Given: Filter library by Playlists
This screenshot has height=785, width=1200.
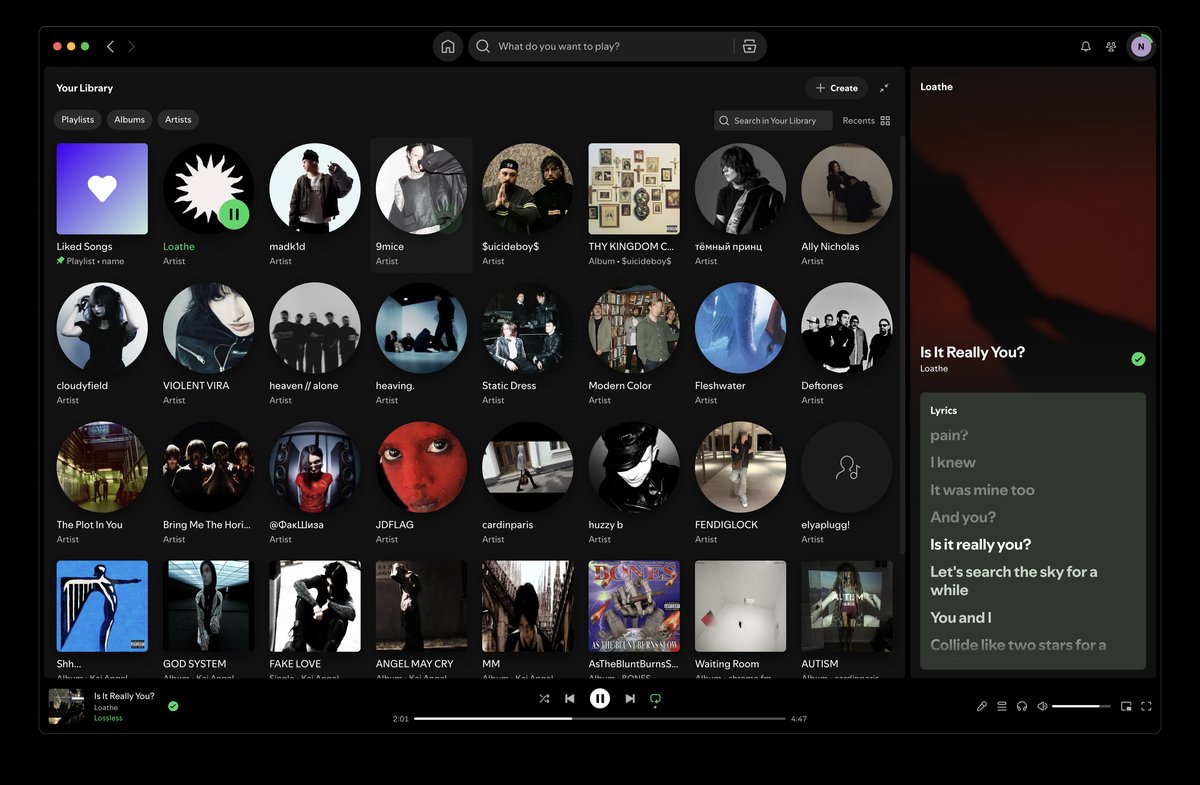Looking at the screenshot, I should (x=78, y=120).
